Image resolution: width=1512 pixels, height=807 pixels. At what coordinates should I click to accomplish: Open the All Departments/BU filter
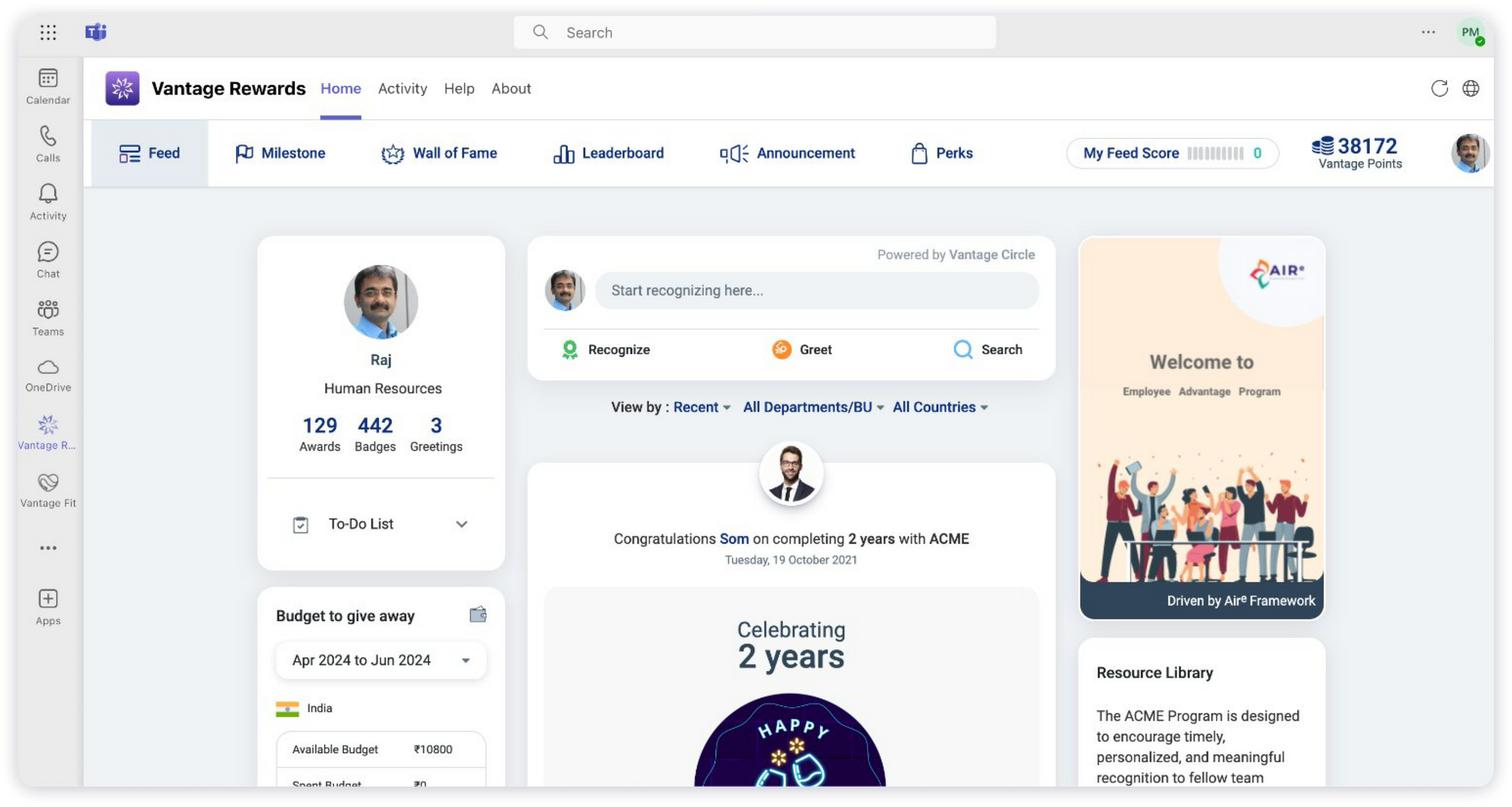click(813, 407)
